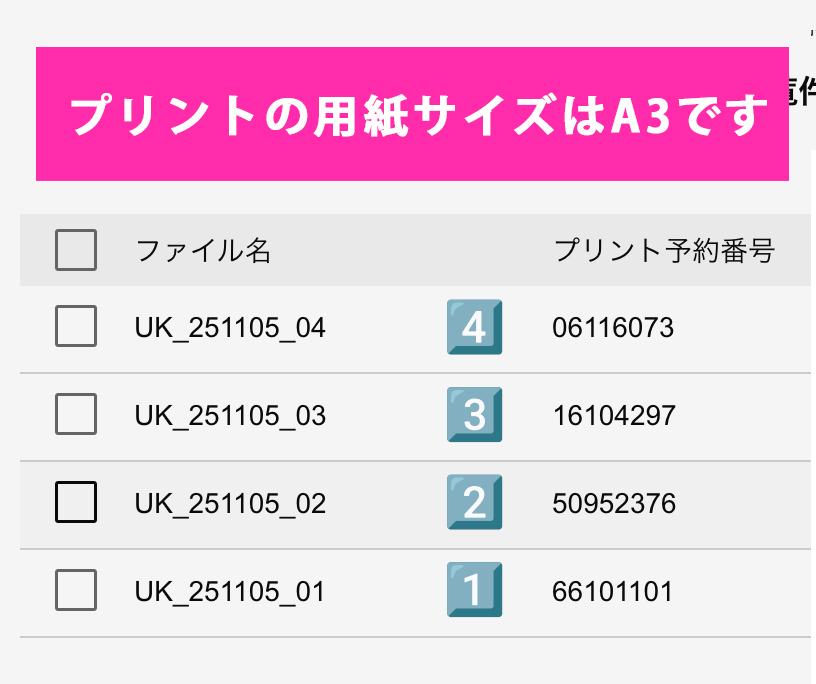Select reservation number 50952376
This screenshot has width=816, height=684.
point(614,503)
